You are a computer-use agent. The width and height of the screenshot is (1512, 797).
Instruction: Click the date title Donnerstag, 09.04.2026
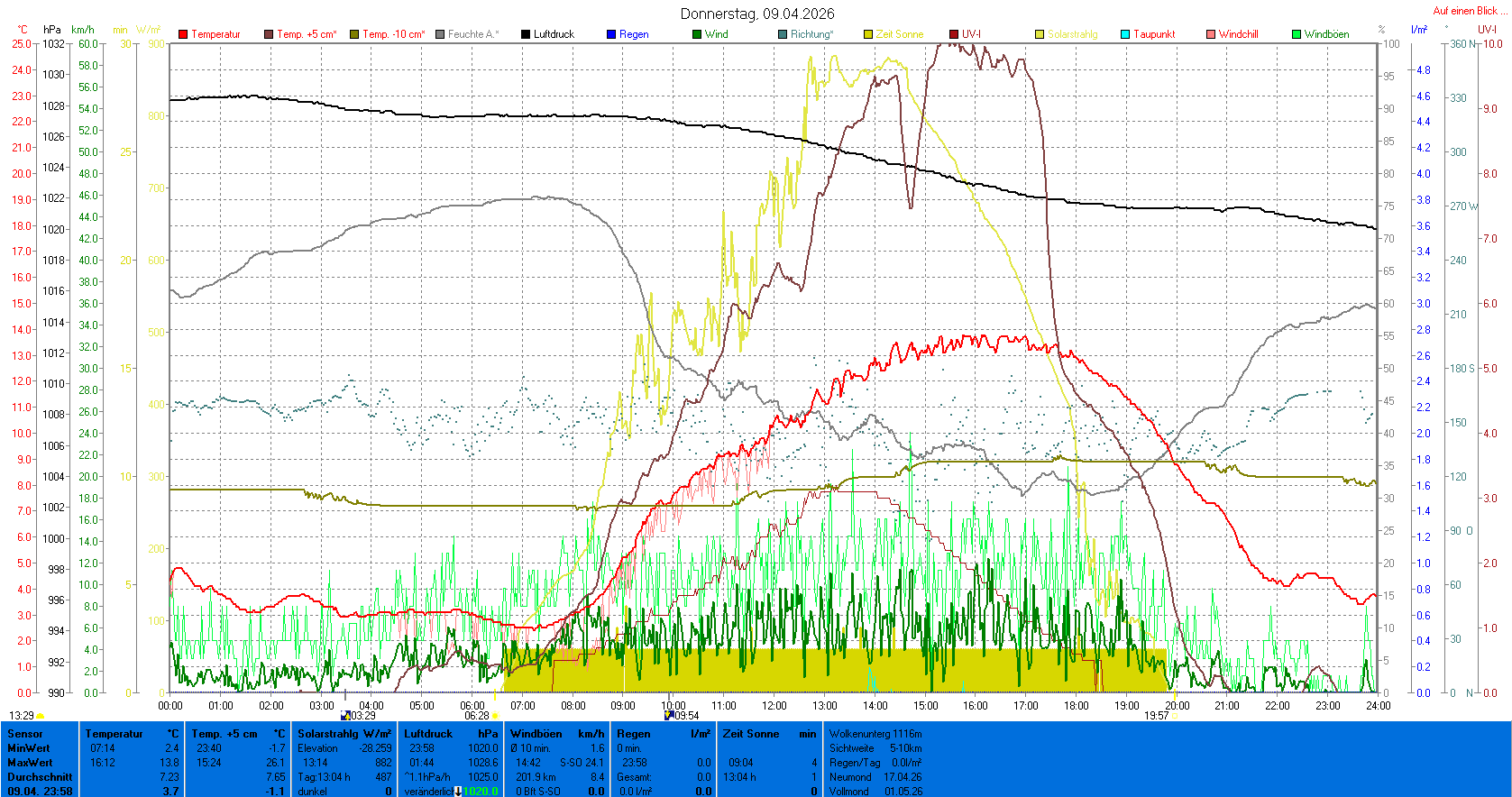tap(756, 14)
